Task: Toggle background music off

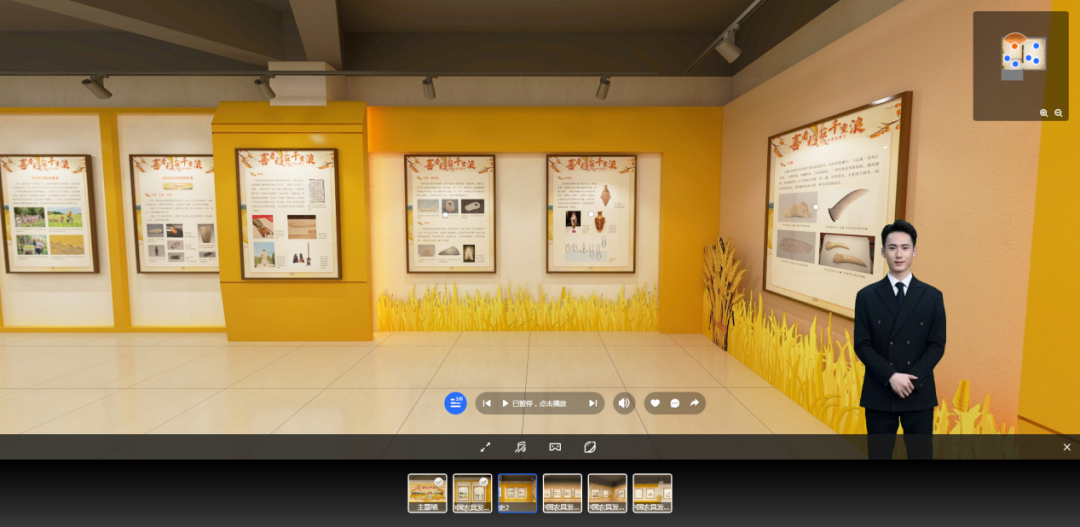Action: click(x=520, y=447)
